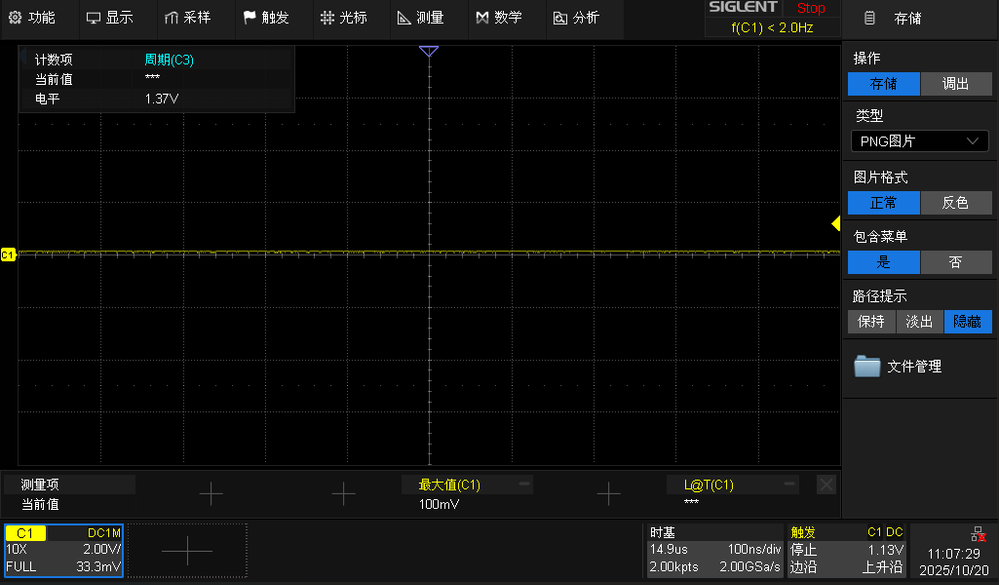Viewport: 999px width, 585px height.
Task: Click the ruler triangle icon beside 测量
Action: click(x=404, y=18)
